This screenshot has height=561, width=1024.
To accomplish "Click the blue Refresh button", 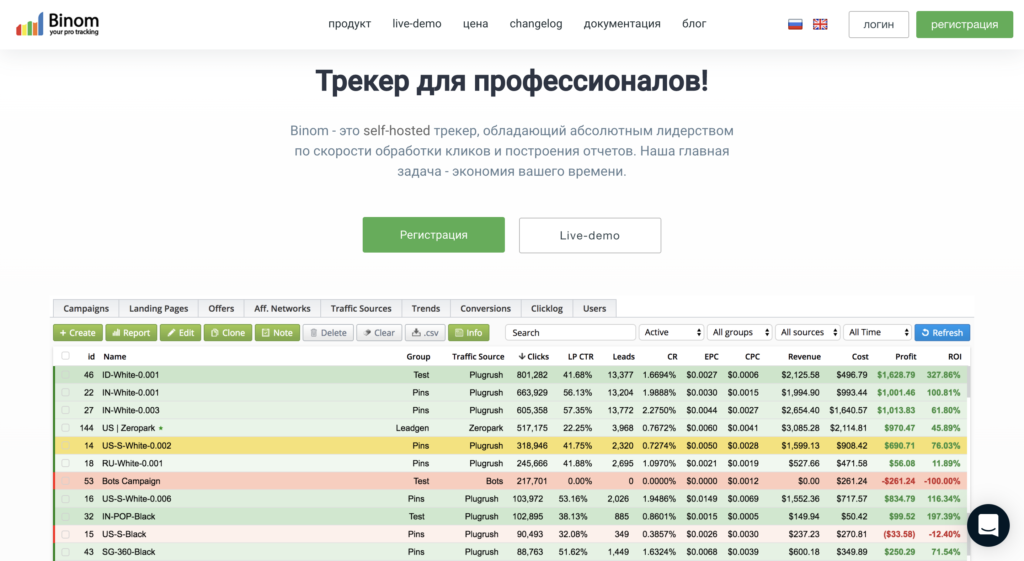I will [x=942, y=332].
